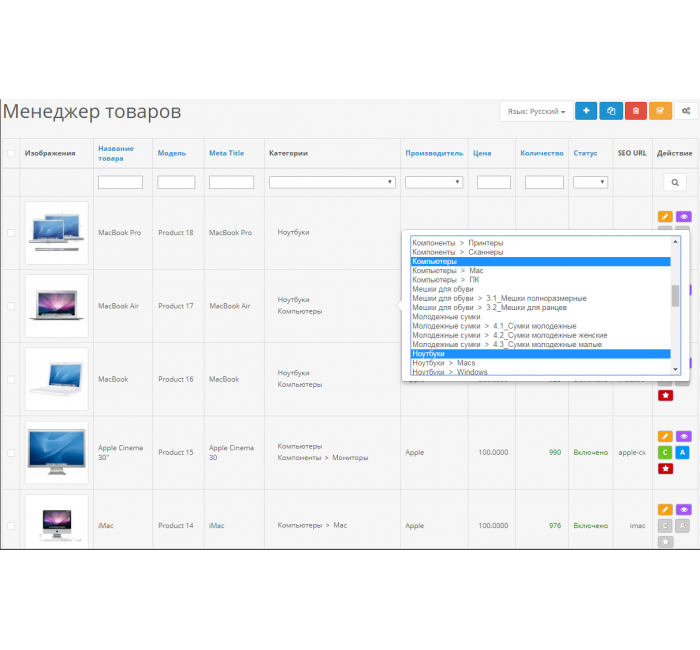
Task: Click gray C icon in iMac row
Action: point(665,525)
